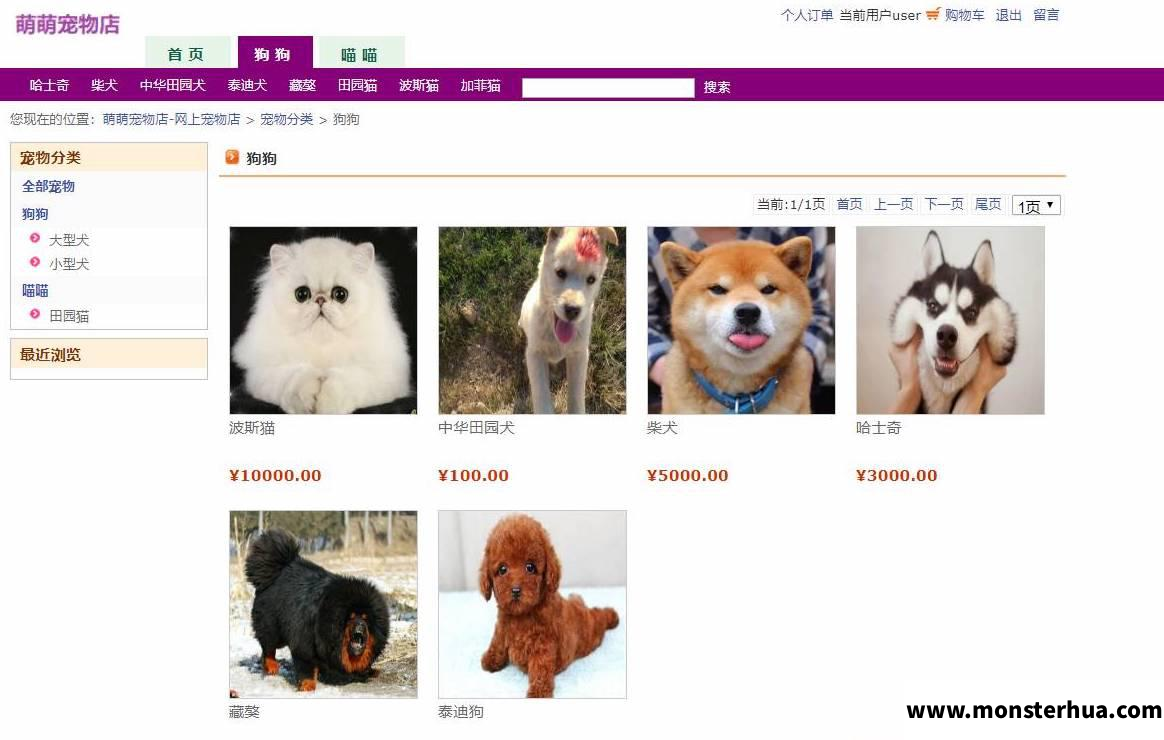This screenshot has width=1164, height=740.
Task: Switch to the 喵喵 tab
Action: pos(360,53)
